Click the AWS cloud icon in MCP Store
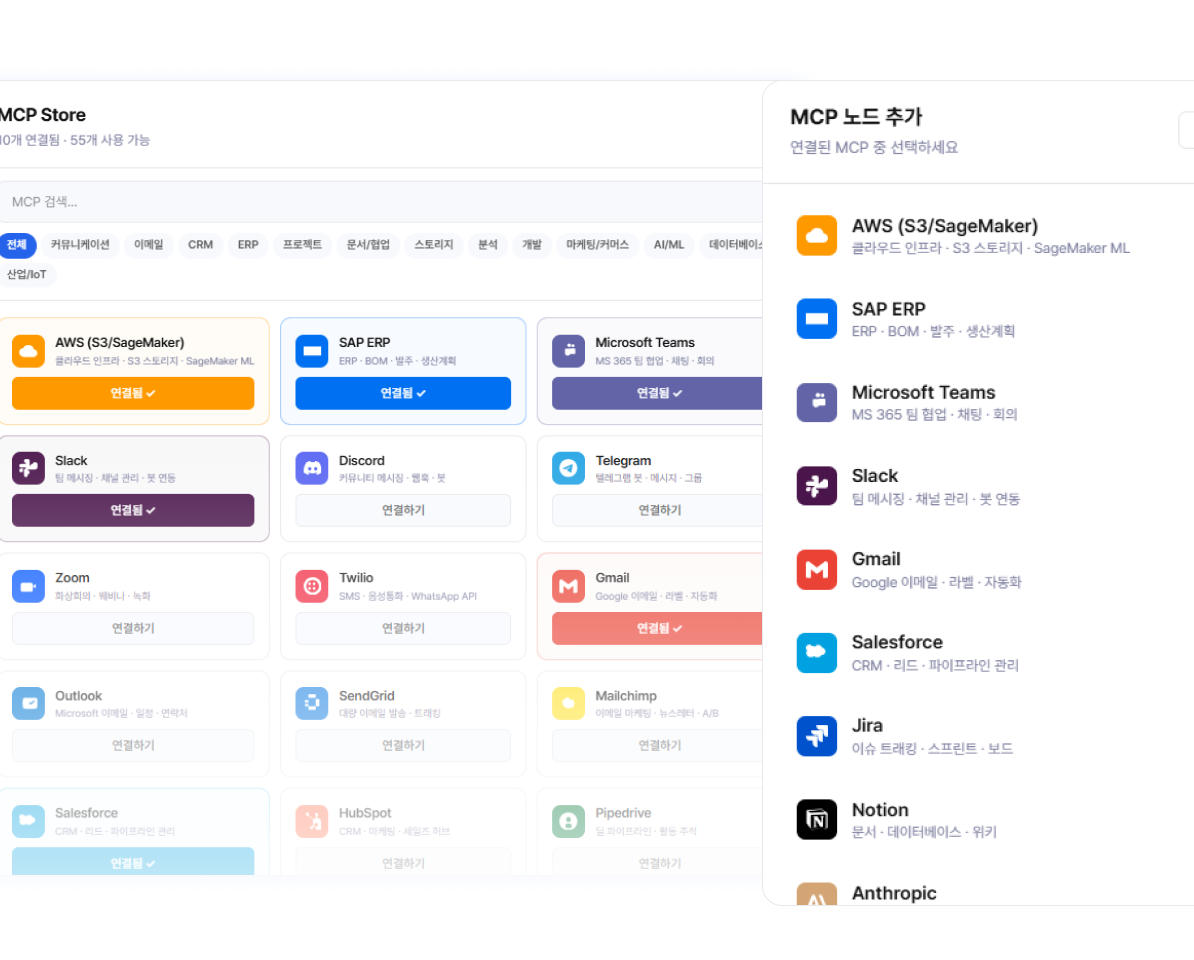Image resolution: width=1194 pixels, height=960 pixels. coord(28,351)
